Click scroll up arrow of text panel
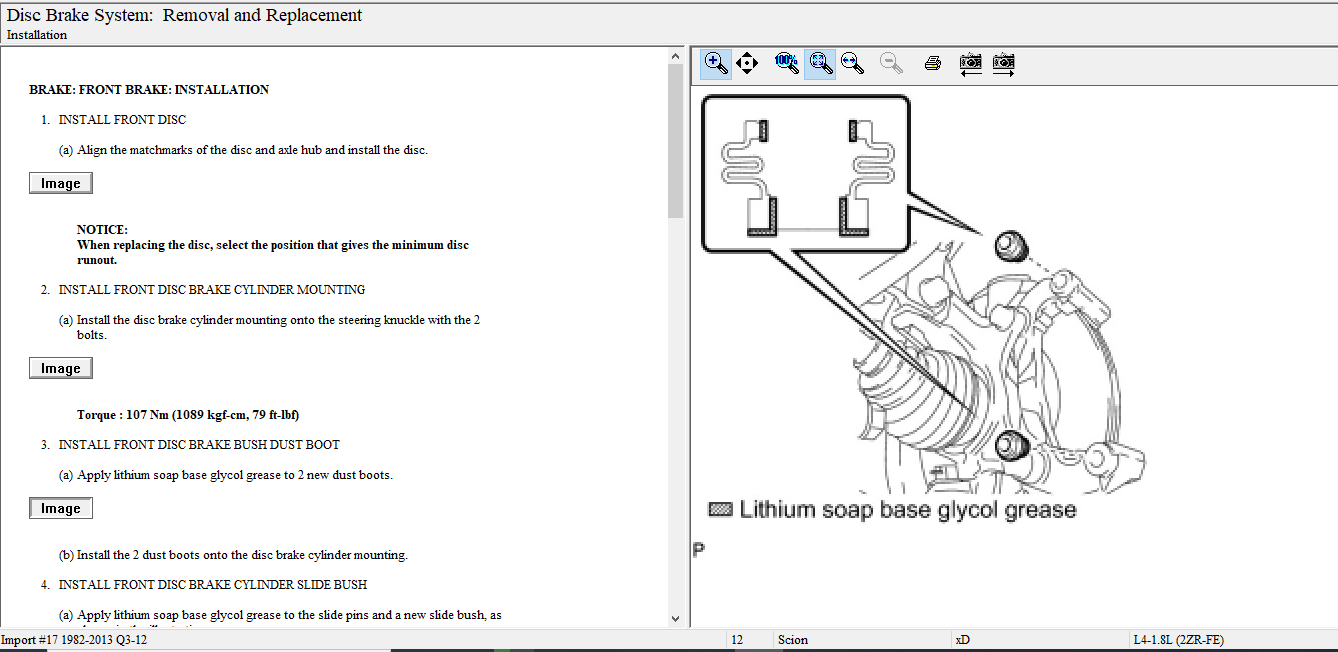 tap(675, 57)
